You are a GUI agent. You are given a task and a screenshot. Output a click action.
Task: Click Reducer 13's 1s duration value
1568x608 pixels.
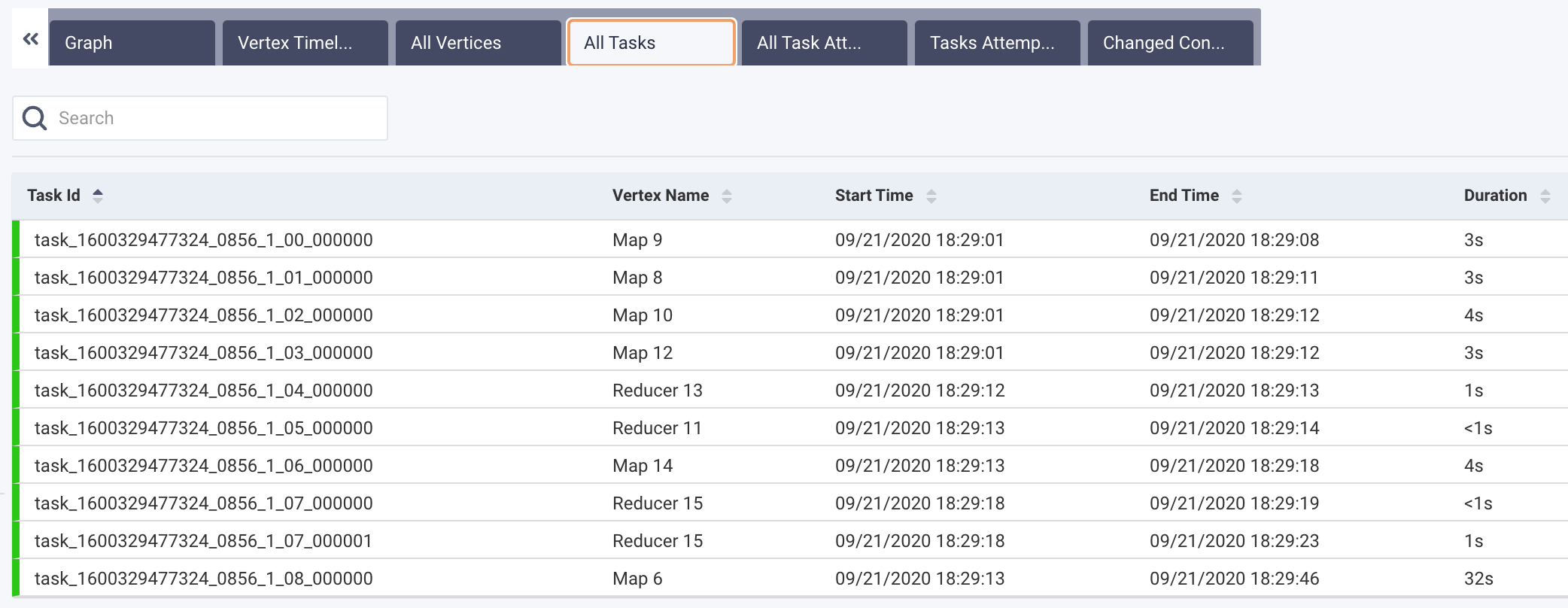(1474, 391)
